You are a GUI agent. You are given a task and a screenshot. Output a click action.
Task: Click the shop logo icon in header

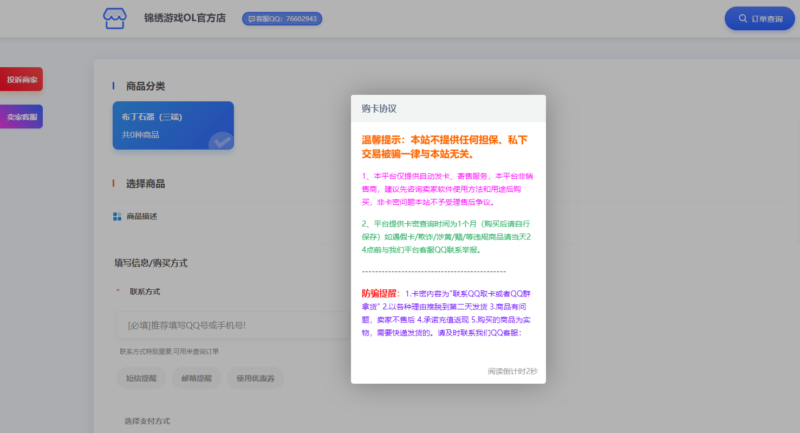click(x=114, y=18)
